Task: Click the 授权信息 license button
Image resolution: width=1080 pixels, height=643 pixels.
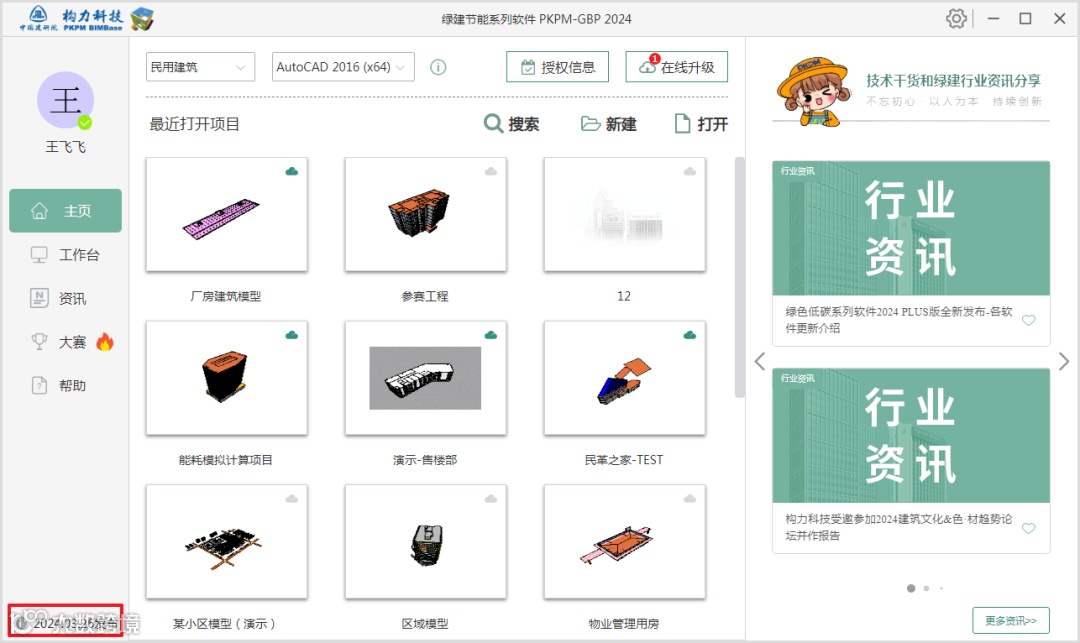Action: click(x=557, y=67)
